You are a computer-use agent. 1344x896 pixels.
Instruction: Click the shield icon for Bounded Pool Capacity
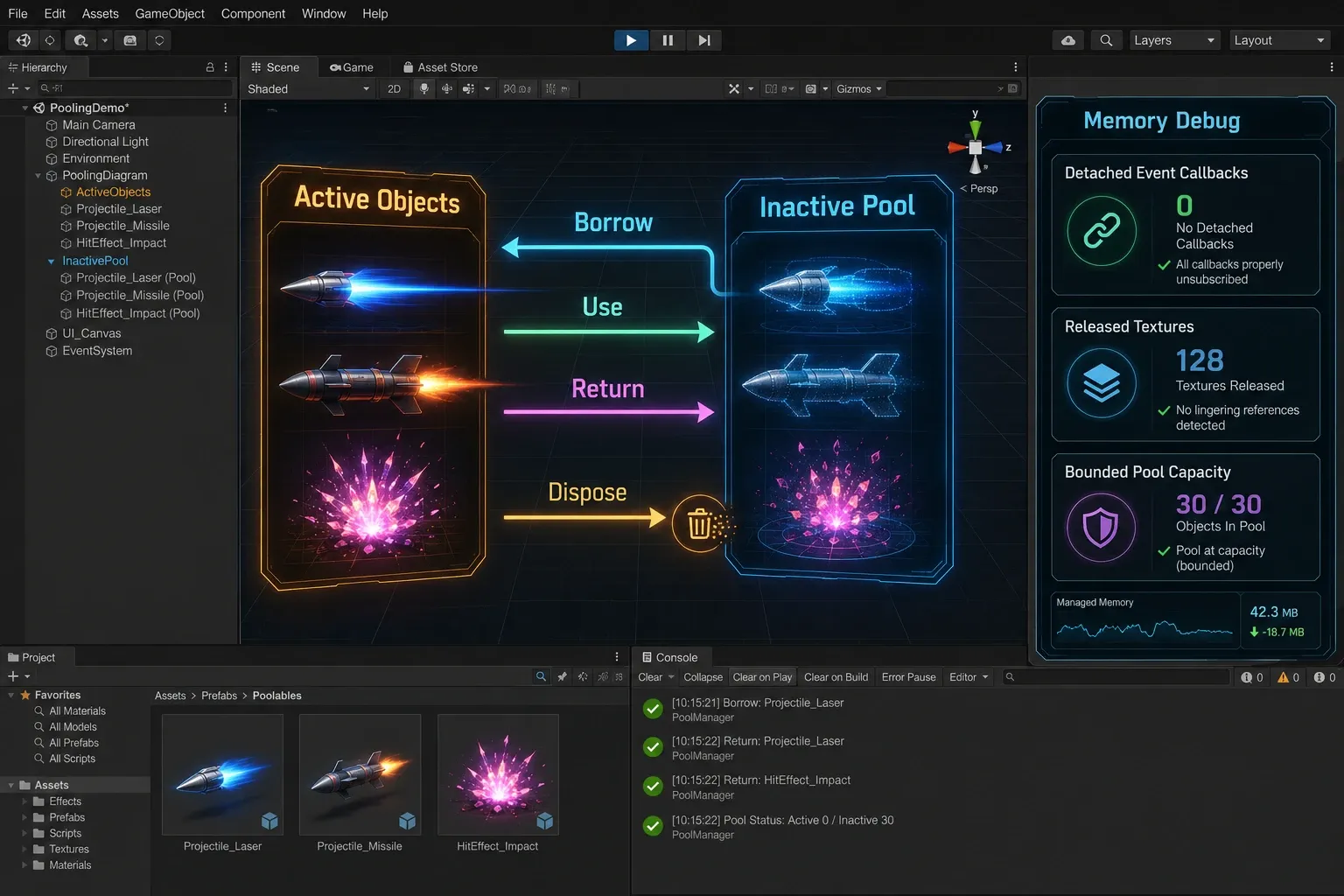click(1101, 528)
